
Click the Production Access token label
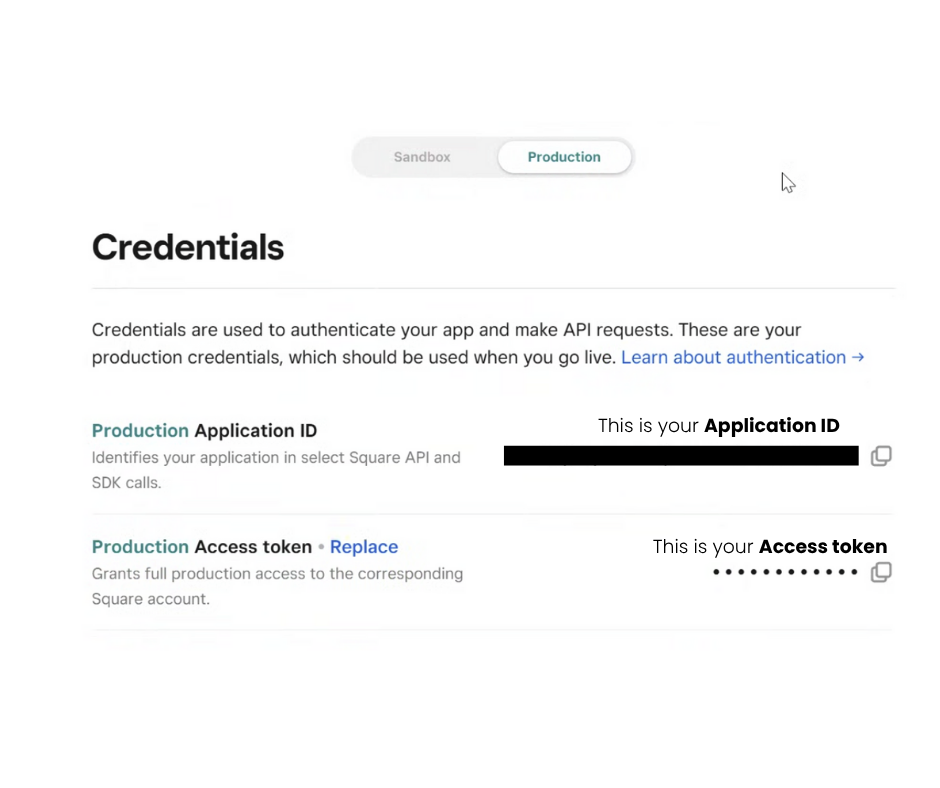[x=202, y=547]
